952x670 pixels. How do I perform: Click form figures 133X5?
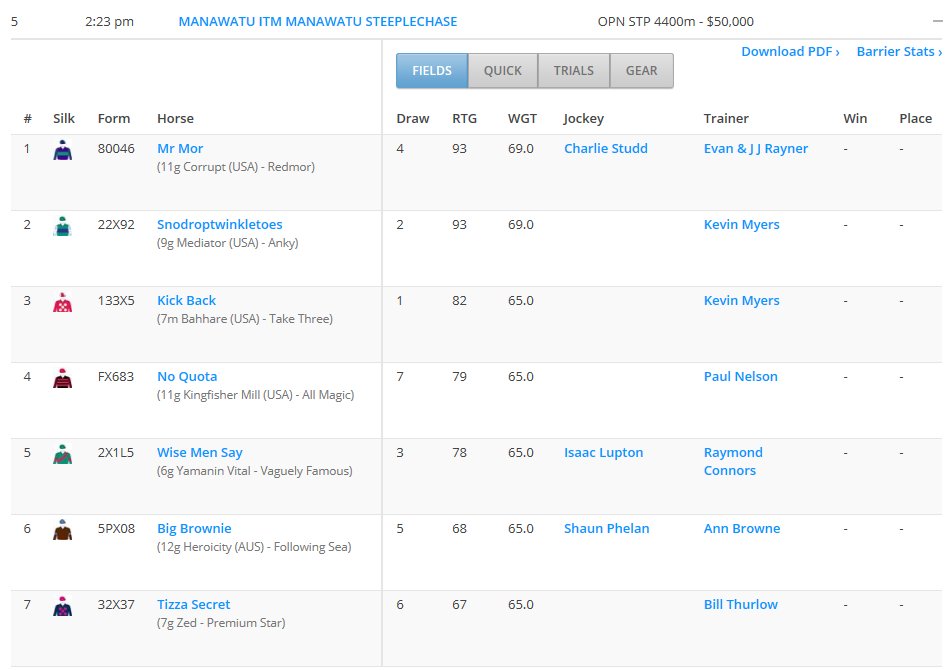pos(116,300)
